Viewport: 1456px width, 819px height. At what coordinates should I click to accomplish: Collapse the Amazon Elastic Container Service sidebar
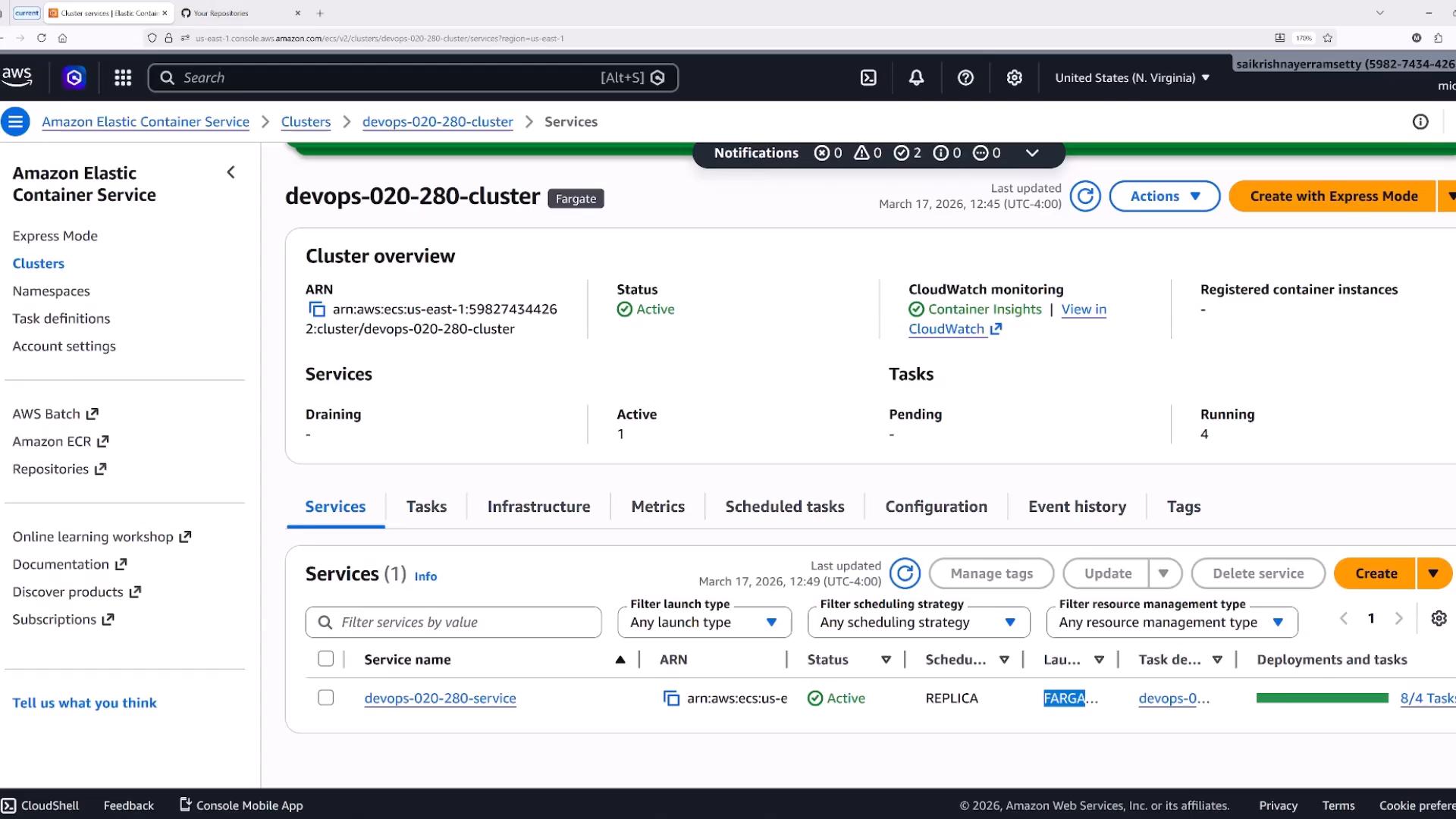pyautogui.click(x=231, y=172)
